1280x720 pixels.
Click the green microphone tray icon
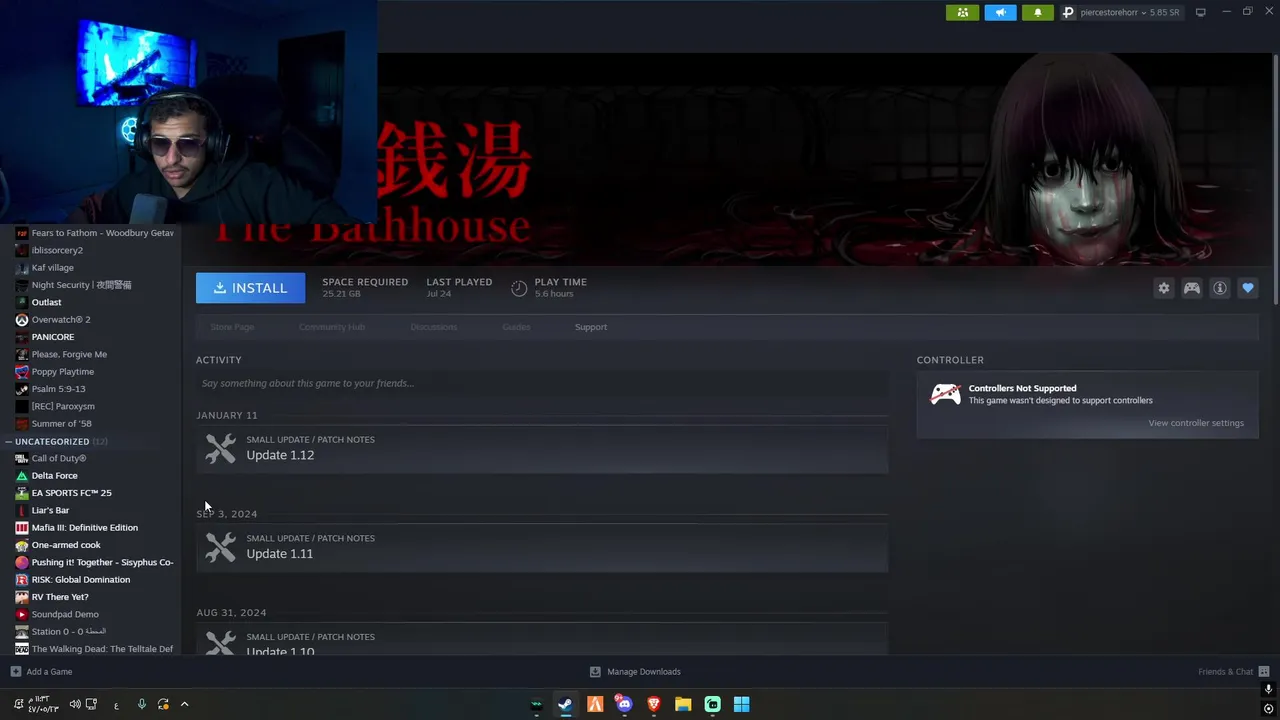[x=141, y=704]
